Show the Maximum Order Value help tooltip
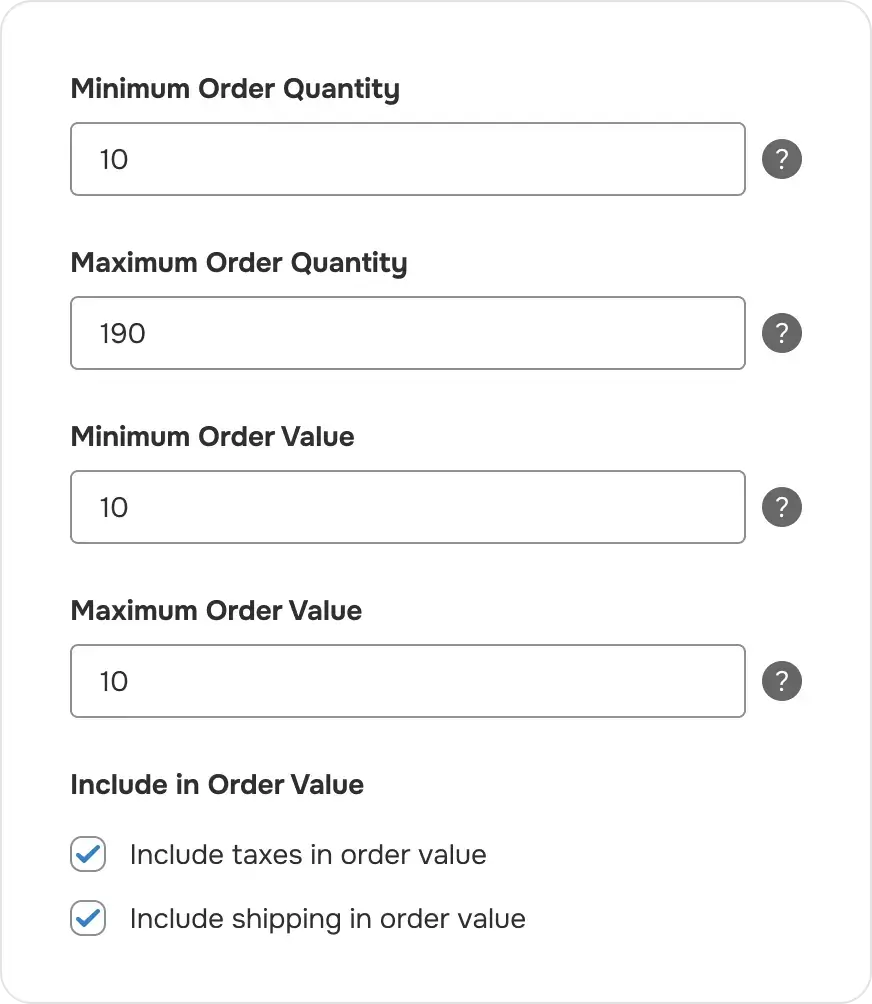872x1004 pixels. click(782, 681)
